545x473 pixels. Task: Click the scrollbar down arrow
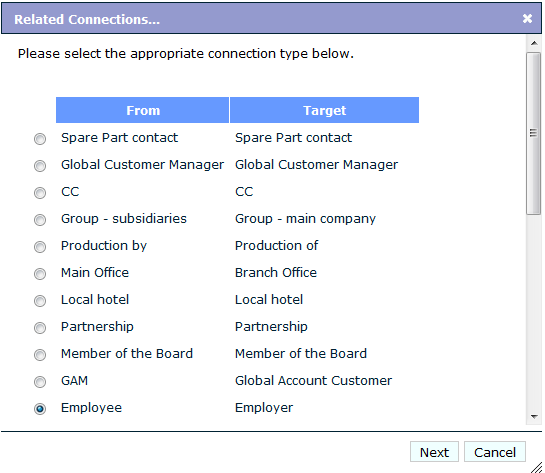click(534, 416)
